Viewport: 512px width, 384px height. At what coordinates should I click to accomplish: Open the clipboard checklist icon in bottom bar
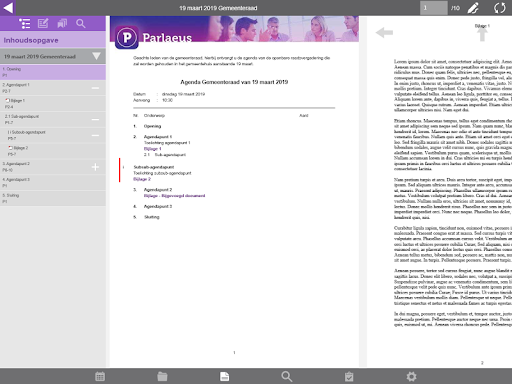(x=349, y=376)
